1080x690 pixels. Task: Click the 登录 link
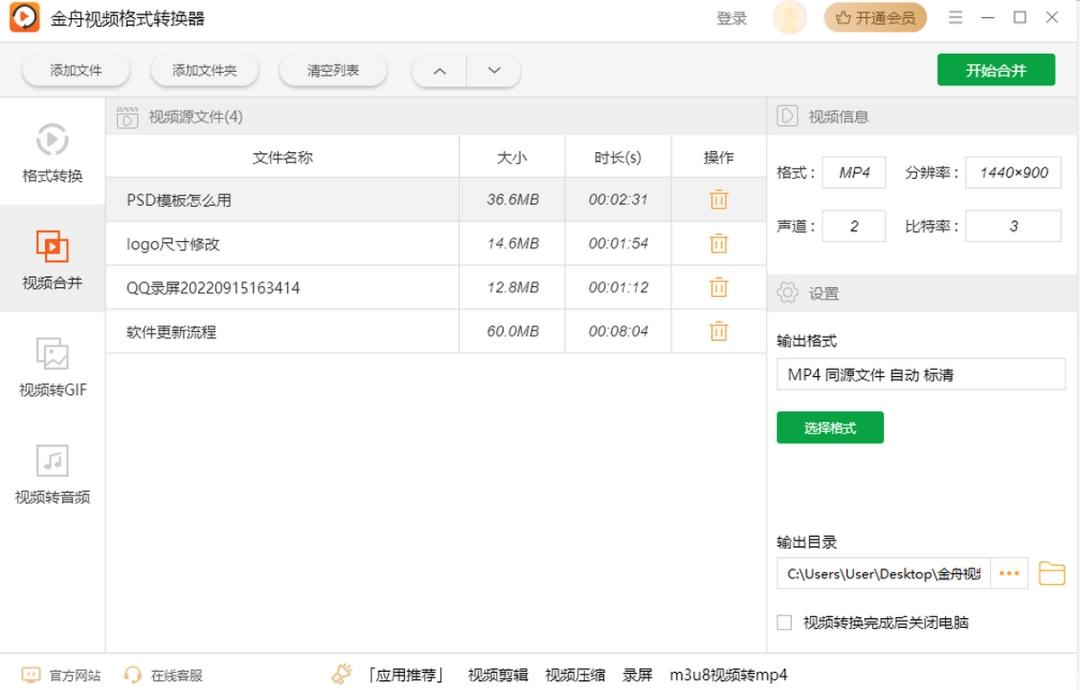pyautogui.click(x=731, y=17)
